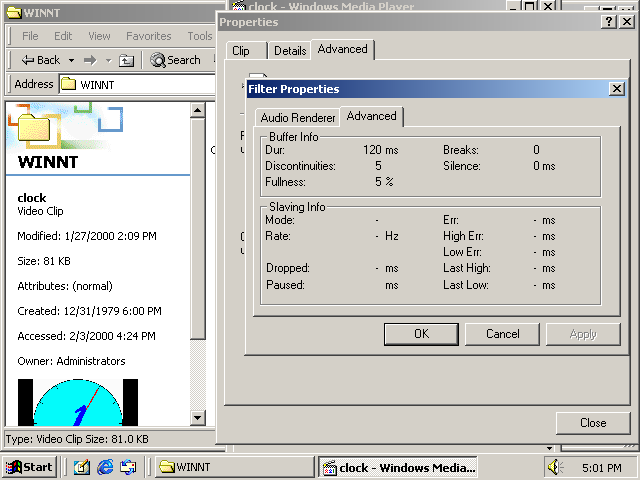Open the Tools menu in WINNT window
Image resolution: width=640 pixels, height=480 pixels.
[200, 36]
